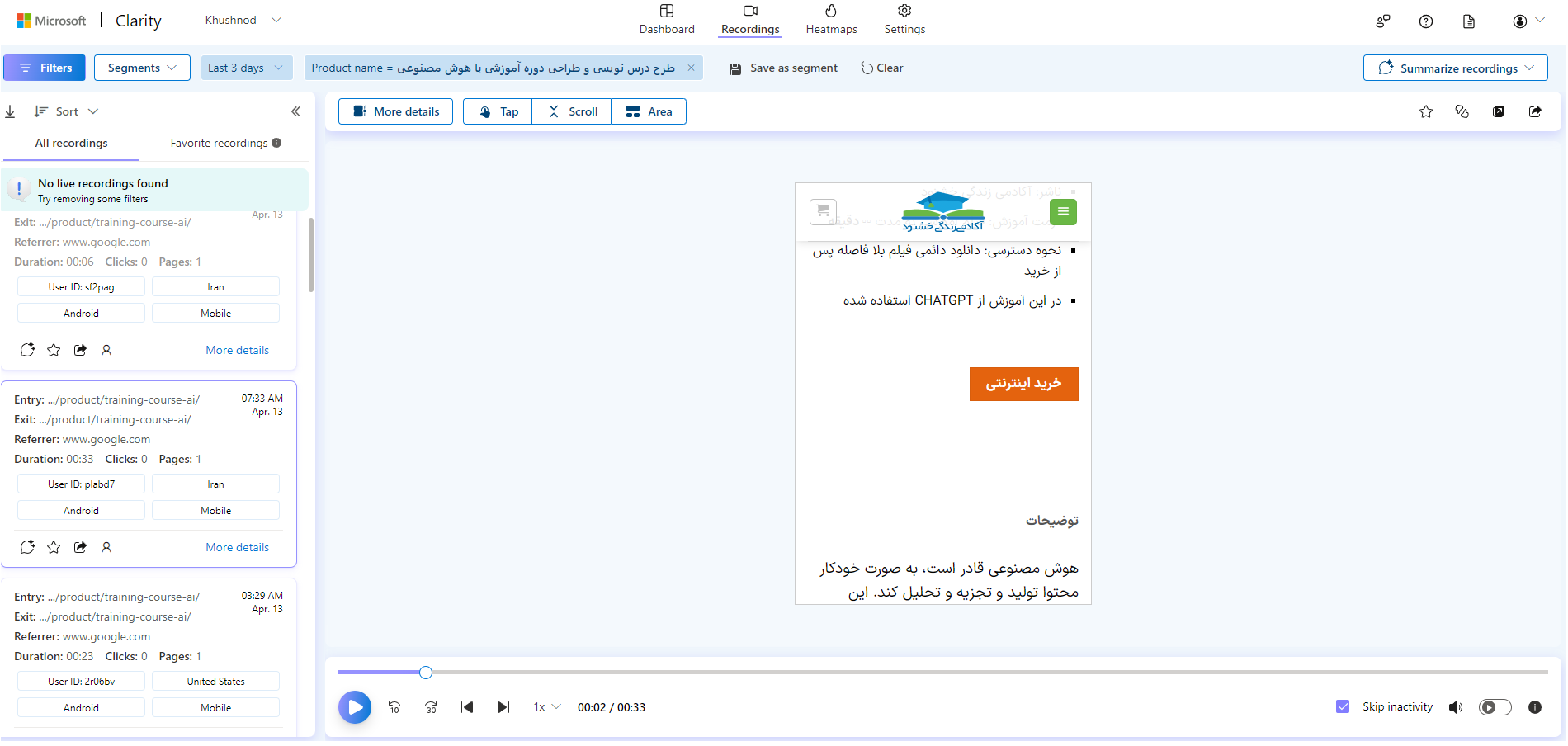Remove the Product name filter chip
Image resolution: width=1568 pixels, height=746 pixels.
tap(692, 68)
